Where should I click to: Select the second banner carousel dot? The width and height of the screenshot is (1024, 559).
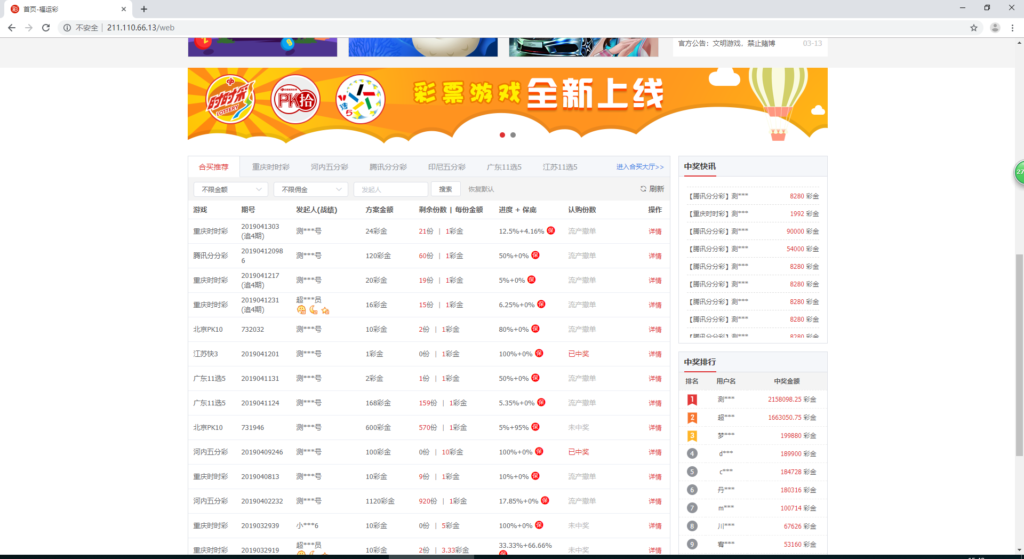(513, 134)
